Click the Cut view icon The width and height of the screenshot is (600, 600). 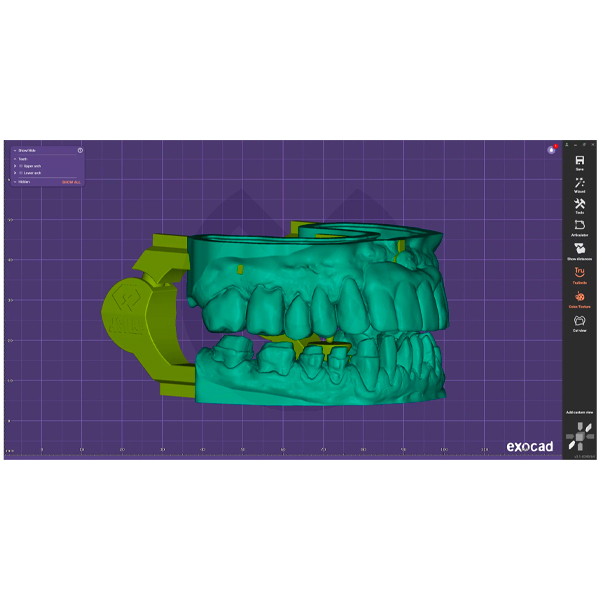pos(579,321)
